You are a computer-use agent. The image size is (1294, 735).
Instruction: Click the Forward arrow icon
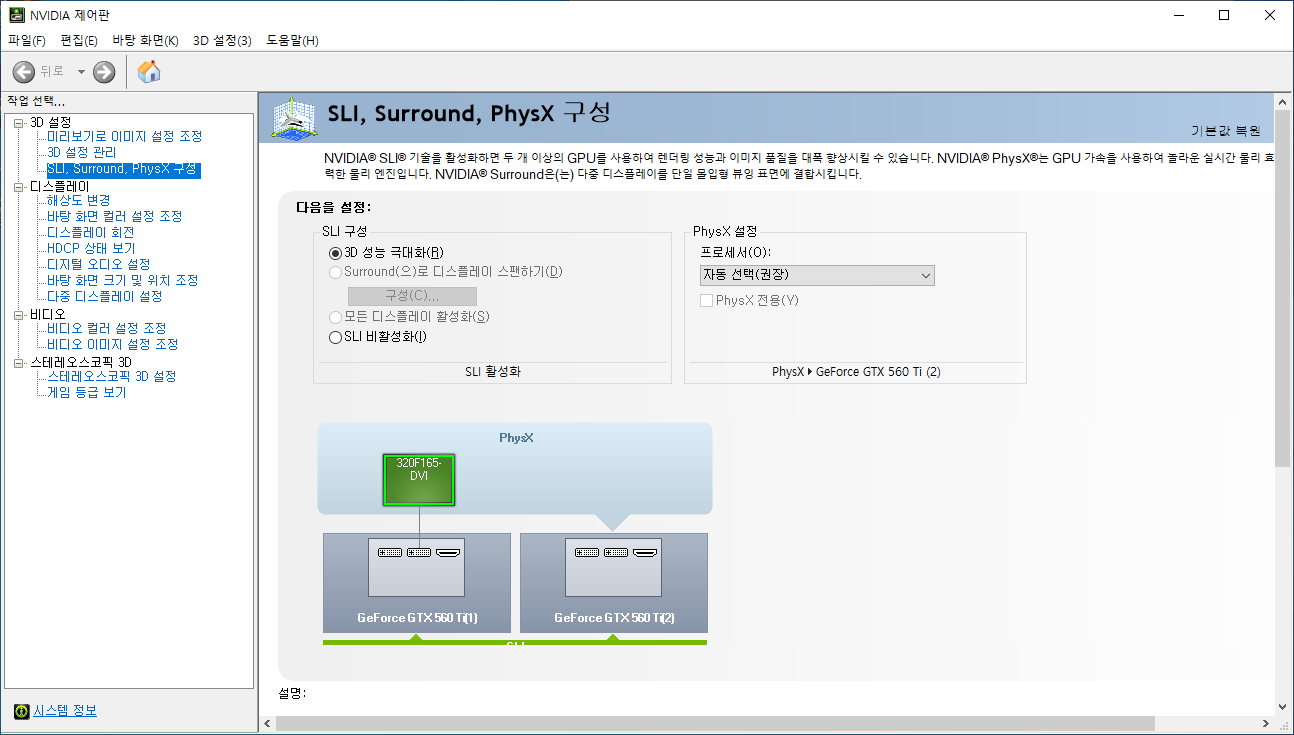coord(104,72)
